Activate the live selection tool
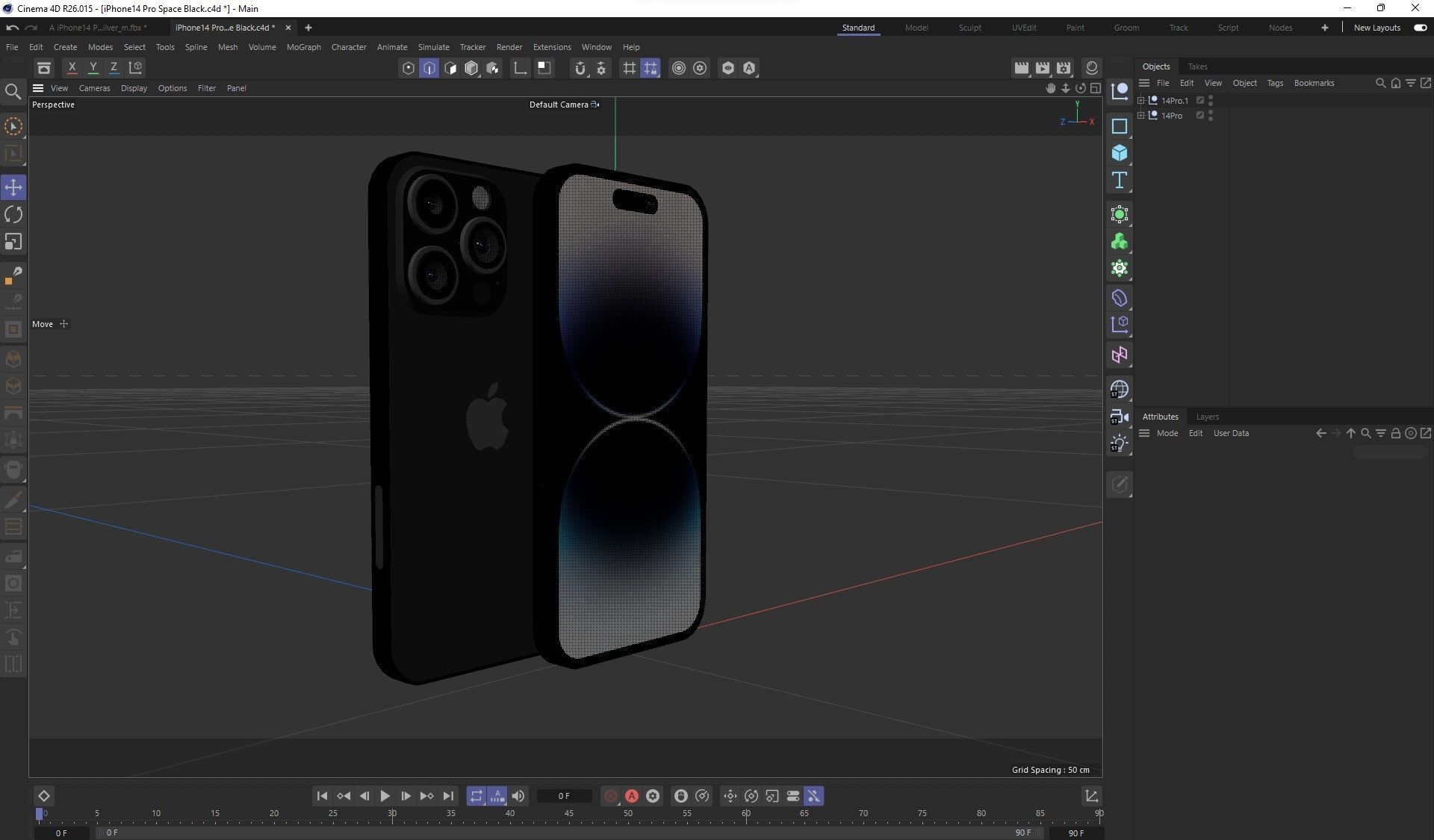The image size is (1434, 840). click(13, 126)
